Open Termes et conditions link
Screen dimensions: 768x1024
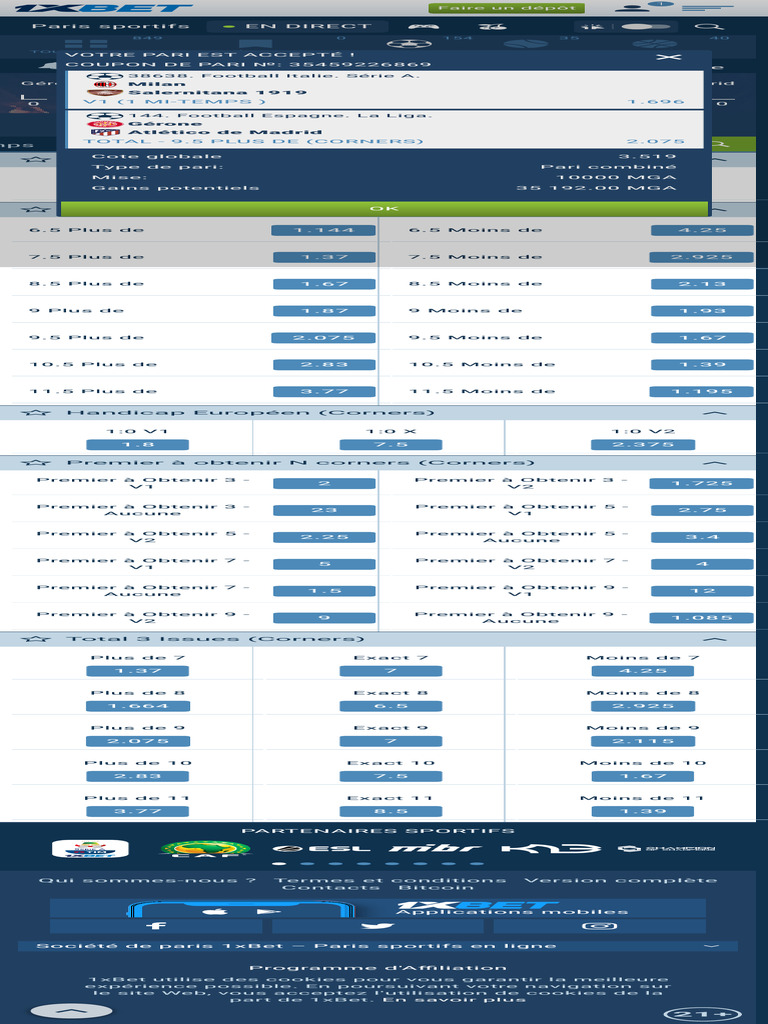[x=390, y=880]
